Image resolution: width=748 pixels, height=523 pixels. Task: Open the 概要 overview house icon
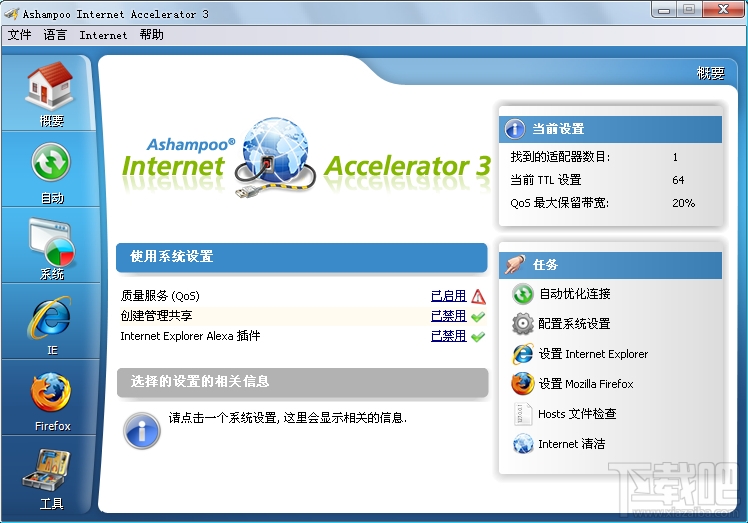[51, 86]
